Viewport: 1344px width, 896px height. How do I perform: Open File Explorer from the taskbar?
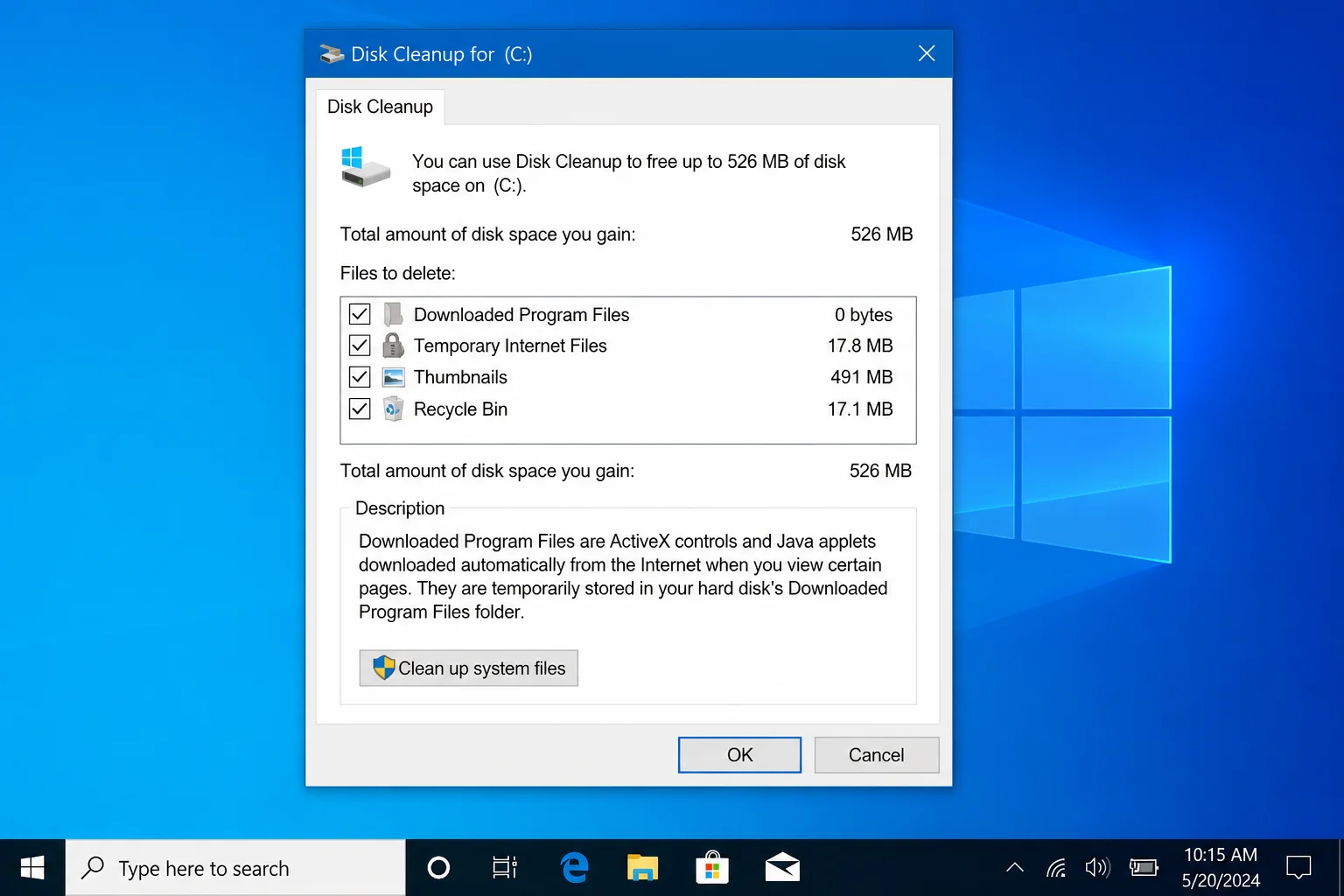coord(643,868)
